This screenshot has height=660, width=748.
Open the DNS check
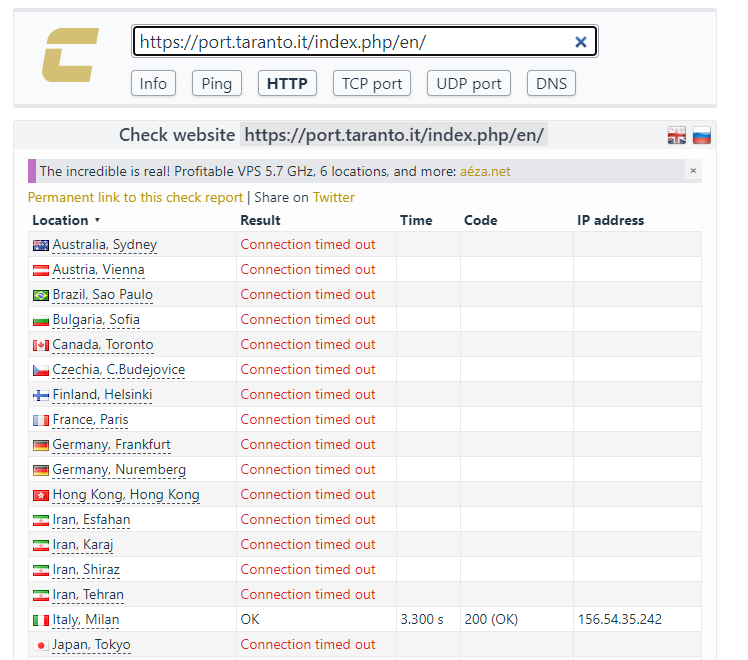point(551,83)
